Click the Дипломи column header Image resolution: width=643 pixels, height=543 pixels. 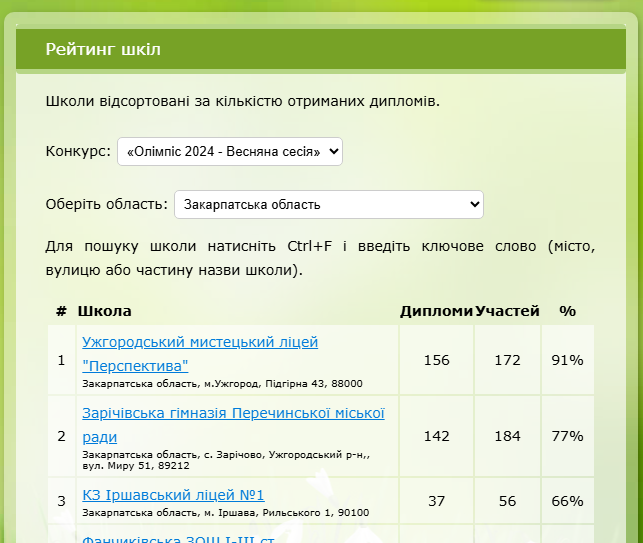point(436,311)
